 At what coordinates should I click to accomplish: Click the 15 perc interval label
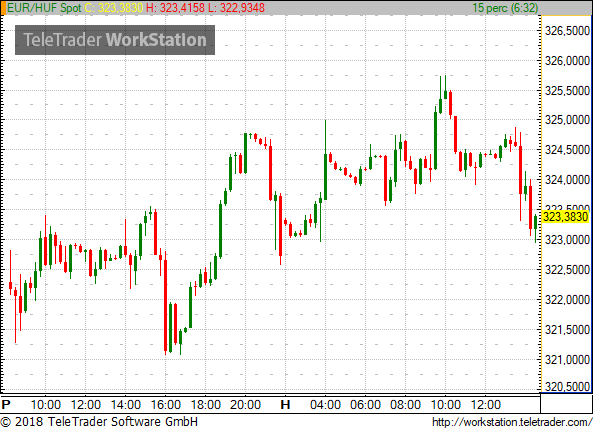(505, 8)
